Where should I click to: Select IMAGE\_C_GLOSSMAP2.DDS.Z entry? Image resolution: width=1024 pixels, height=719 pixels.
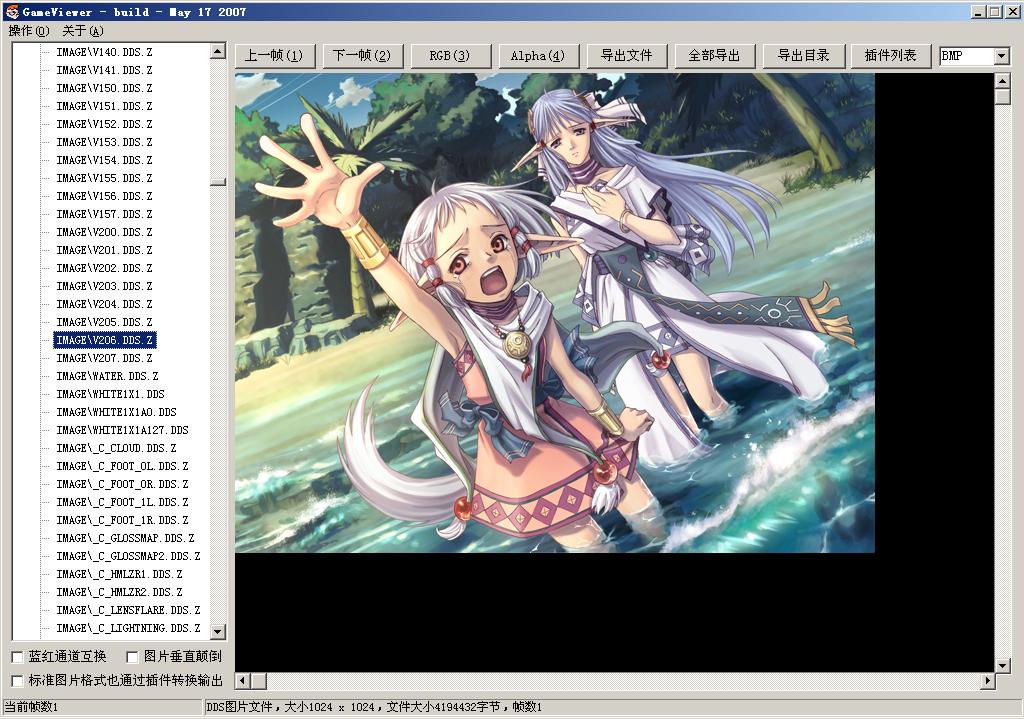128,556
